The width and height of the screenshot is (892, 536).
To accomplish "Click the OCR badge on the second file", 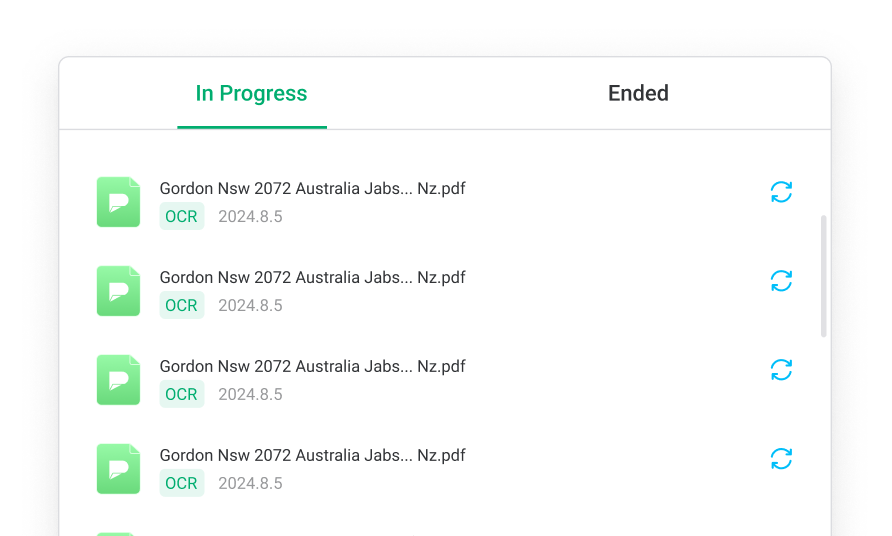I will pyautogui.click(x=181, y=305).
